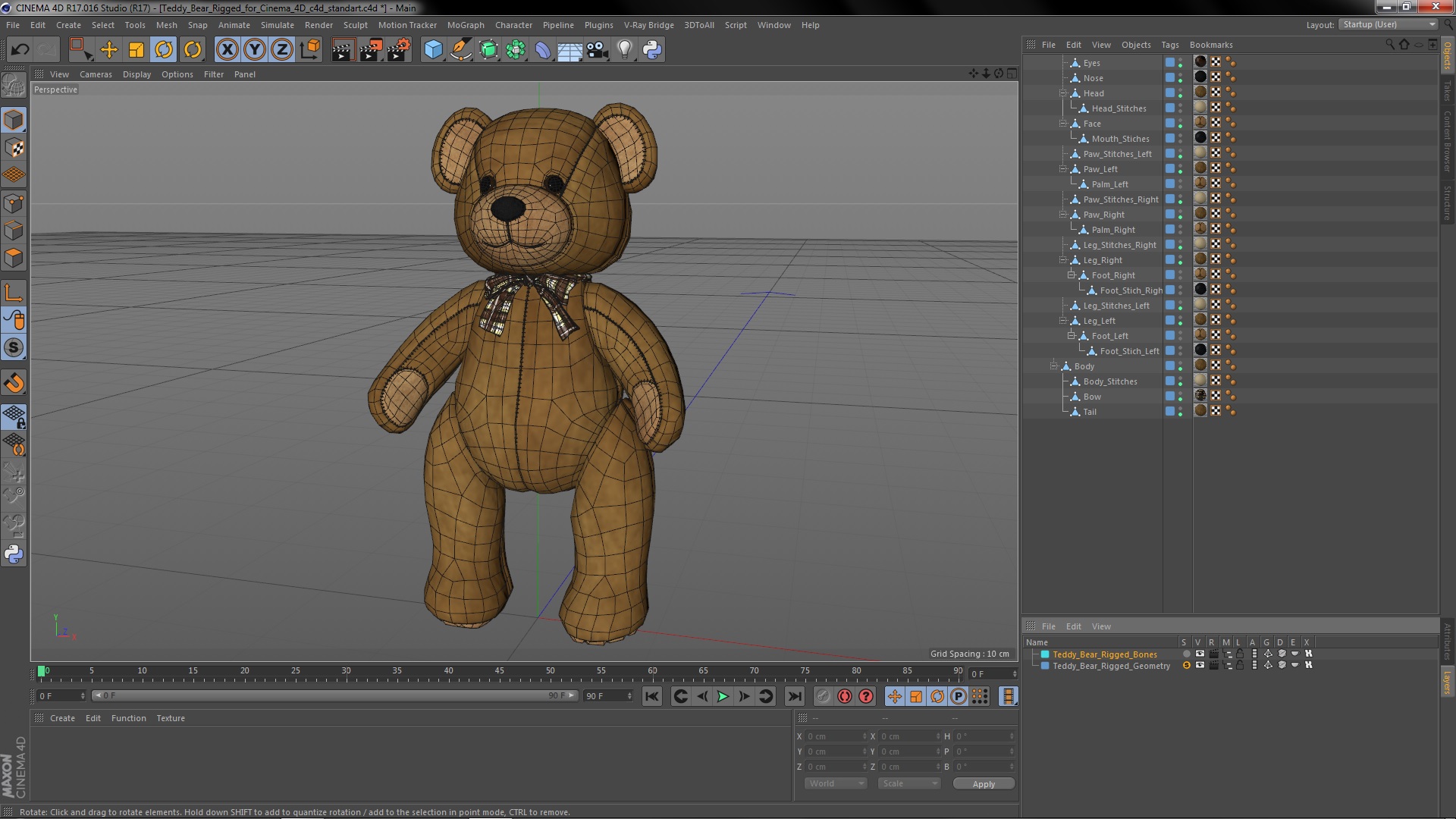Toggle X axis lock

pos(227,50)
